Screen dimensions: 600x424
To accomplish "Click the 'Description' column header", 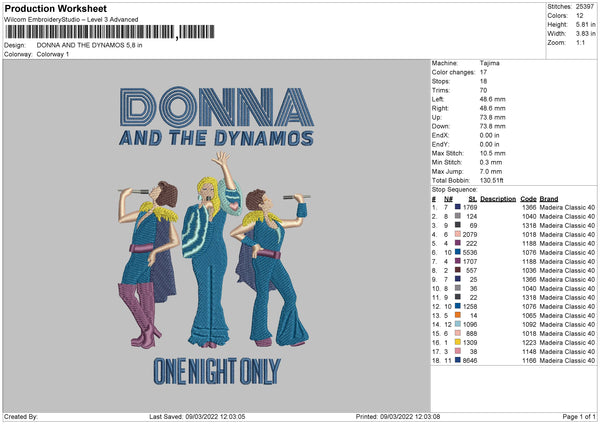I will [498, 199].
